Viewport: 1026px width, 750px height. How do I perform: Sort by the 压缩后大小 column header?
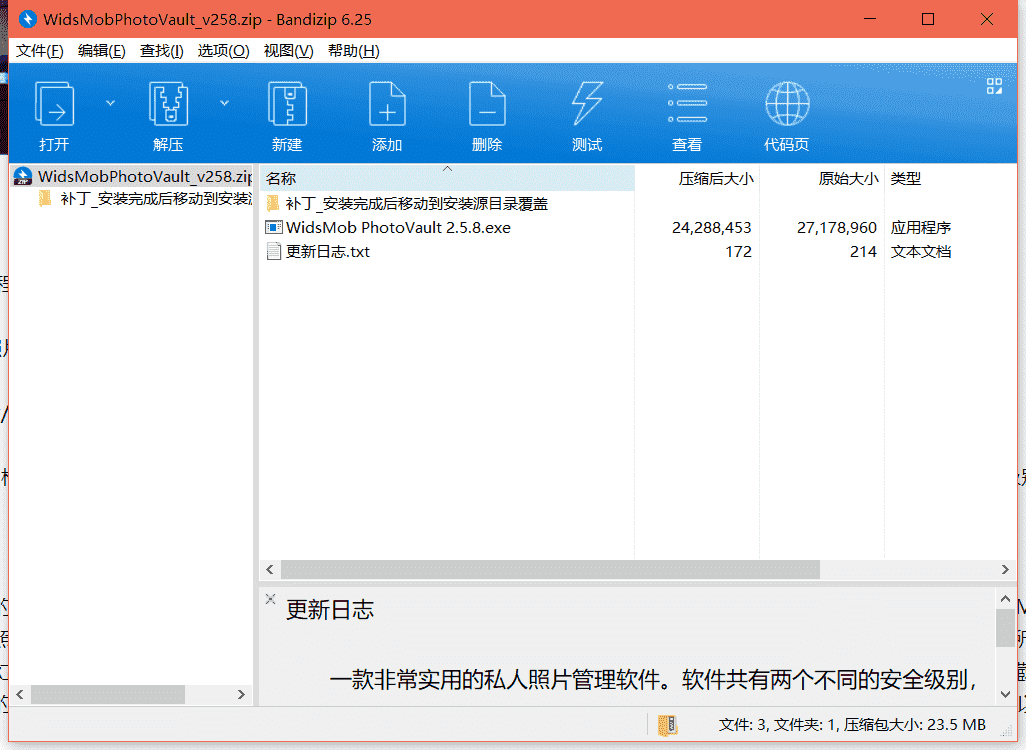[697, 178]
